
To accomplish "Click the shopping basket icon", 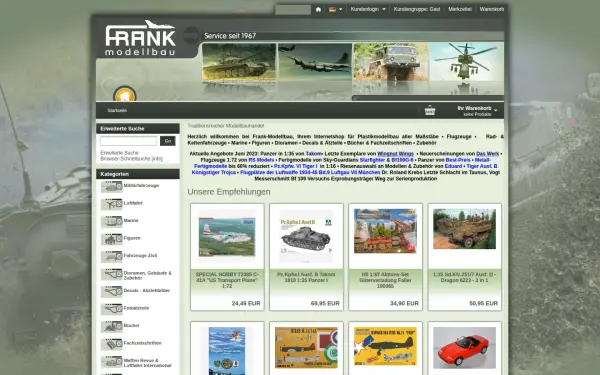I will pyautogui.click(x=430, y=110).
